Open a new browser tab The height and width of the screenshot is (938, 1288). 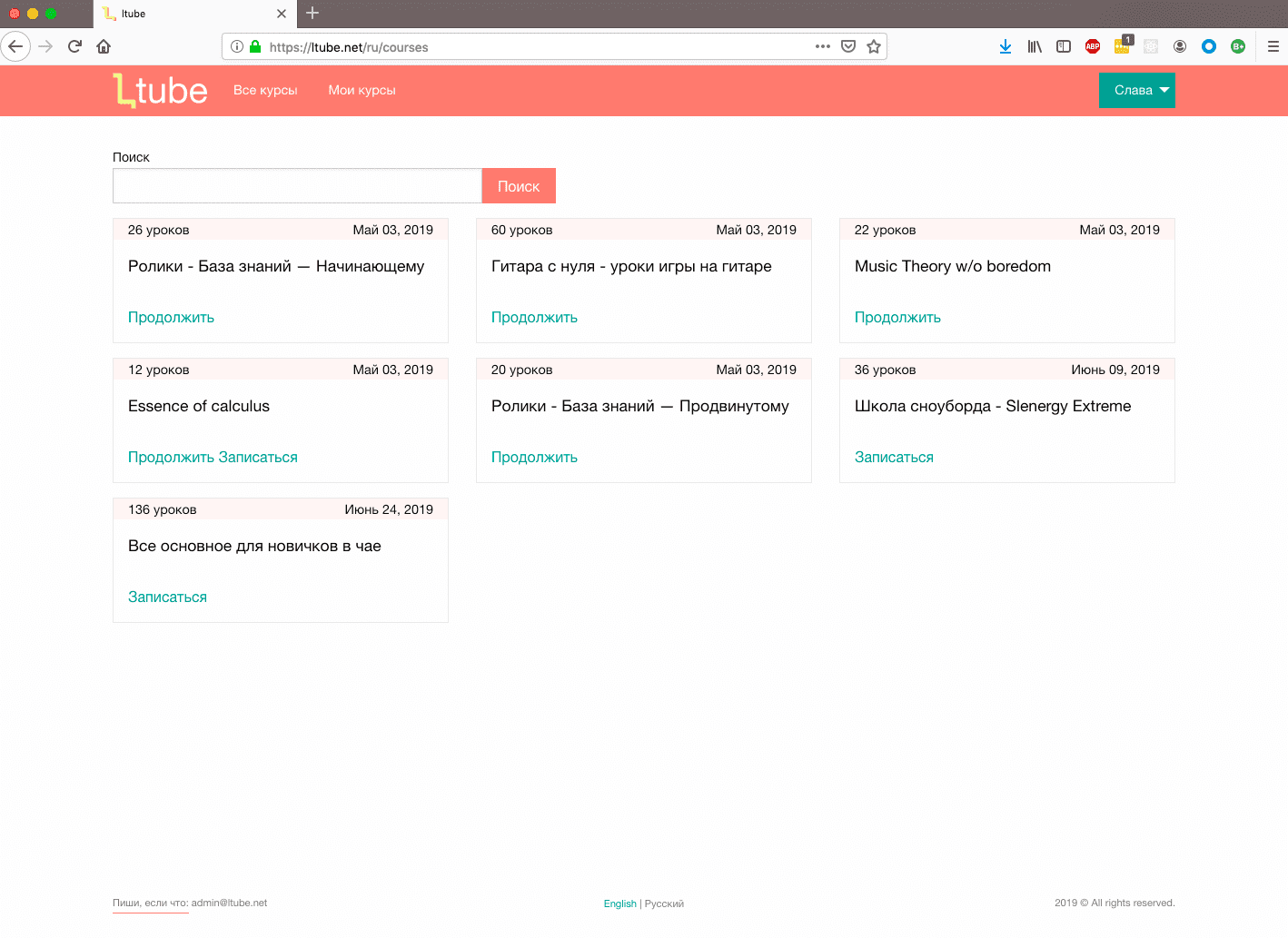[312, 13]
